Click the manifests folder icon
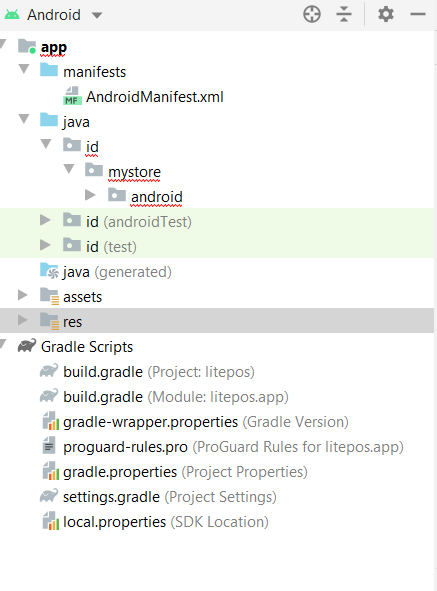437x591 pixels. coord(49,70)
